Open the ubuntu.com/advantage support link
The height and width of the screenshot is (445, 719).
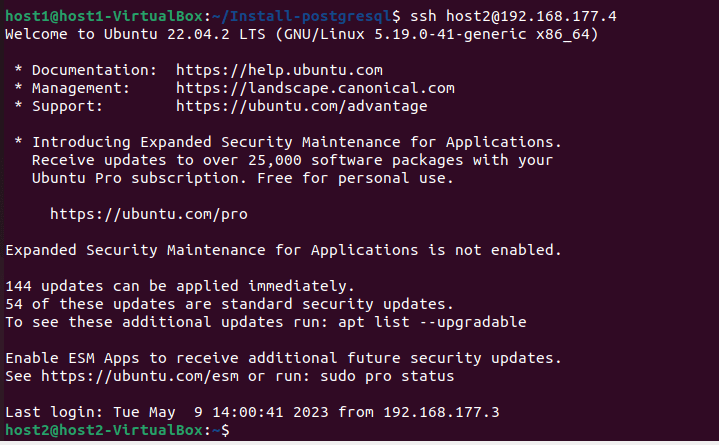click(x=302, y=106)
